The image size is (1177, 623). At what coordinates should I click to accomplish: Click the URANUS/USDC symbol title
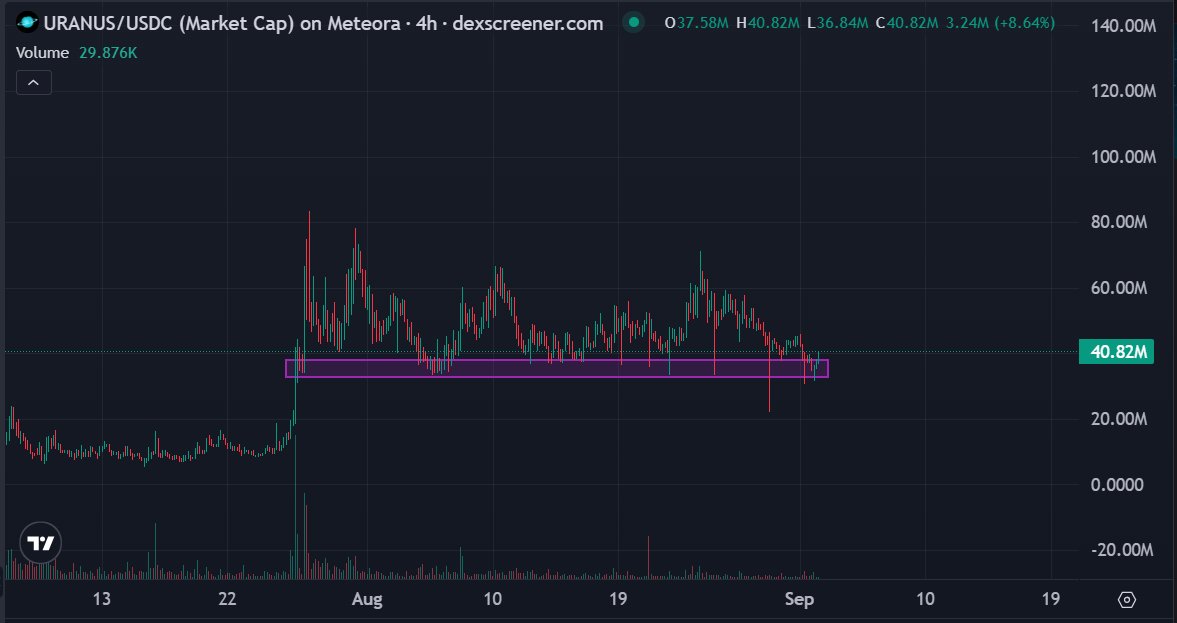(324, 23)
